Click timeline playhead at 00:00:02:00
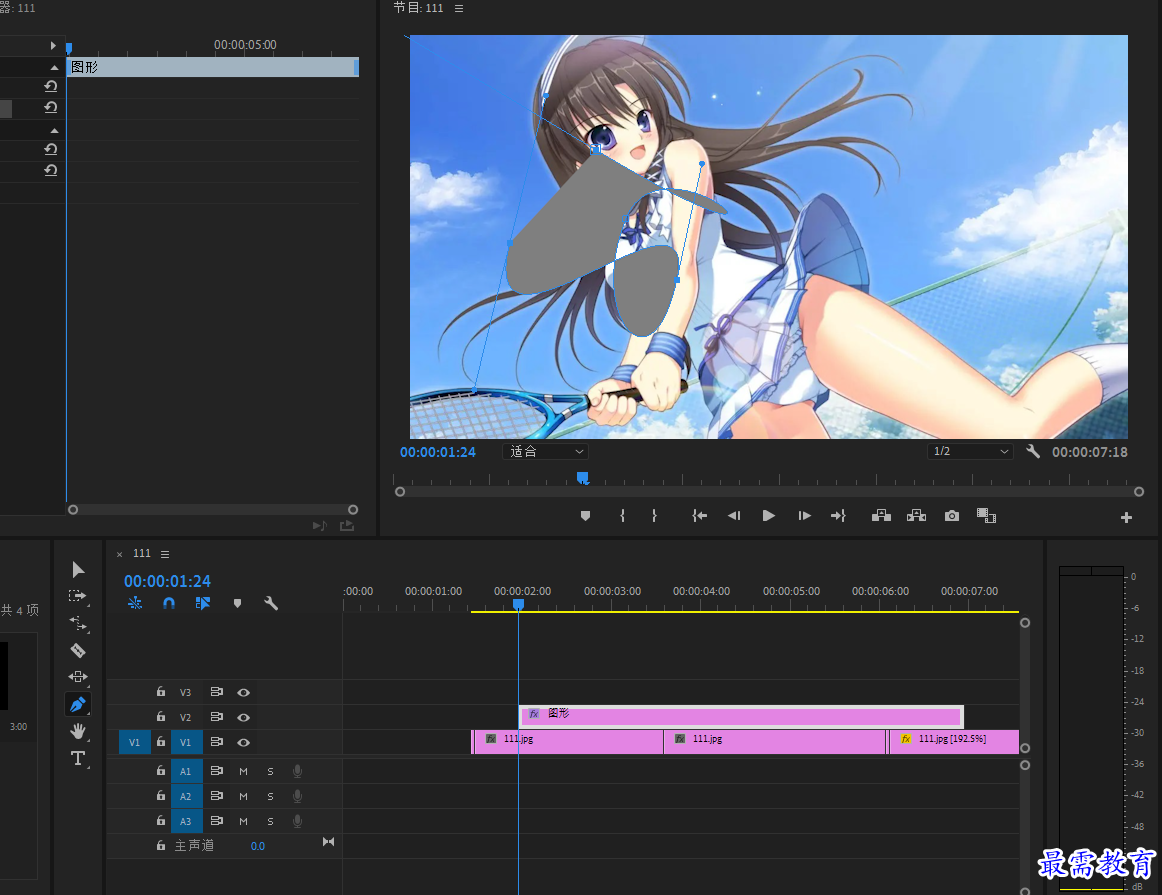 point(519,605)
